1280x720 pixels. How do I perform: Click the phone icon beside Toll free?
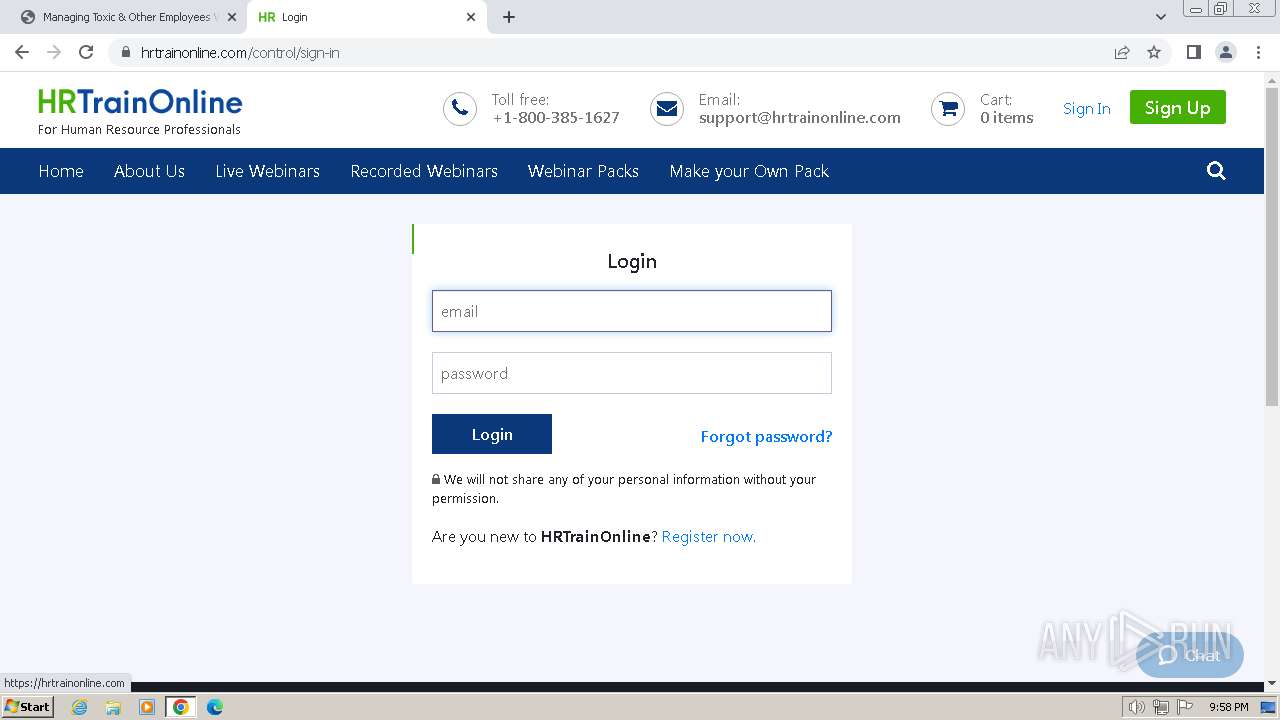pyautogui.click(x=460, y=109)
